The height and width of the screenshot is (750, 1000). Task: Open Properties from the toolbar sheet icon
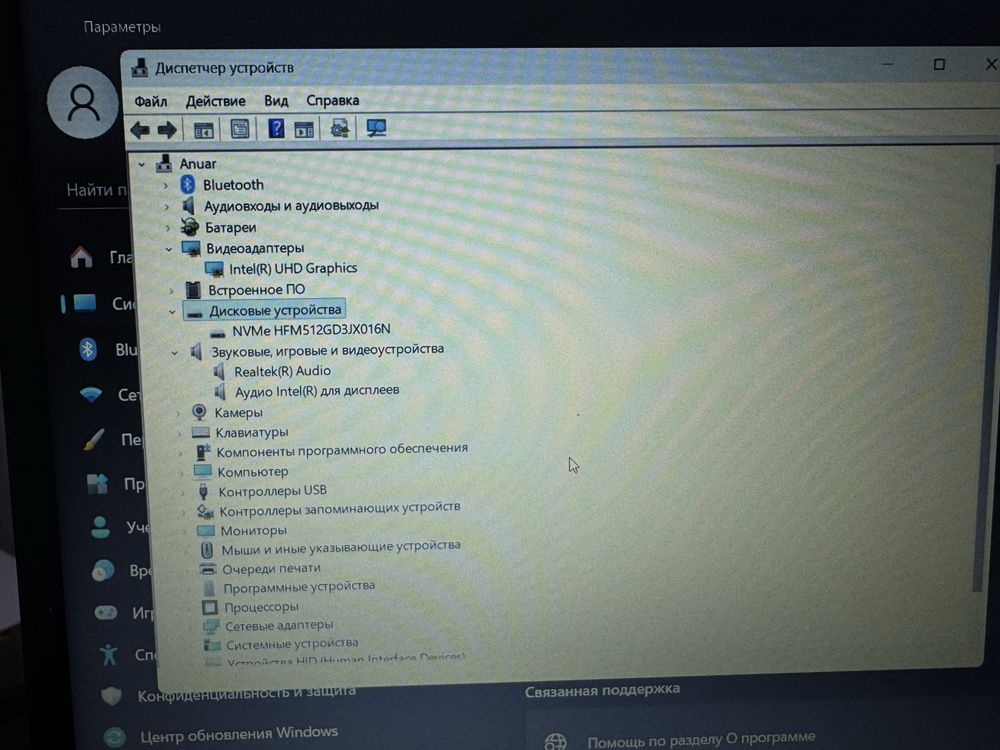click(240, 129)
